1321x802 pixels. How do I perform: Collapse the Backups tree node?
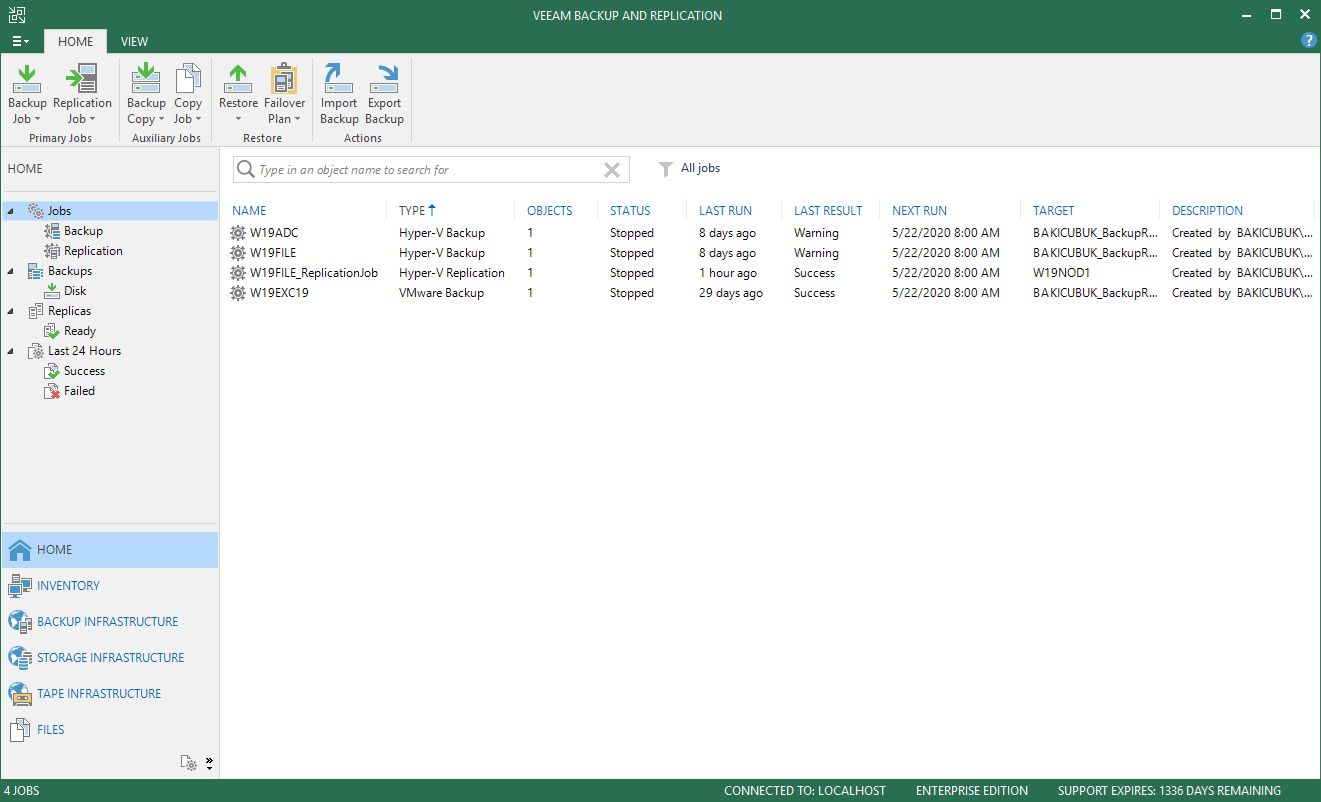[10, 271]
